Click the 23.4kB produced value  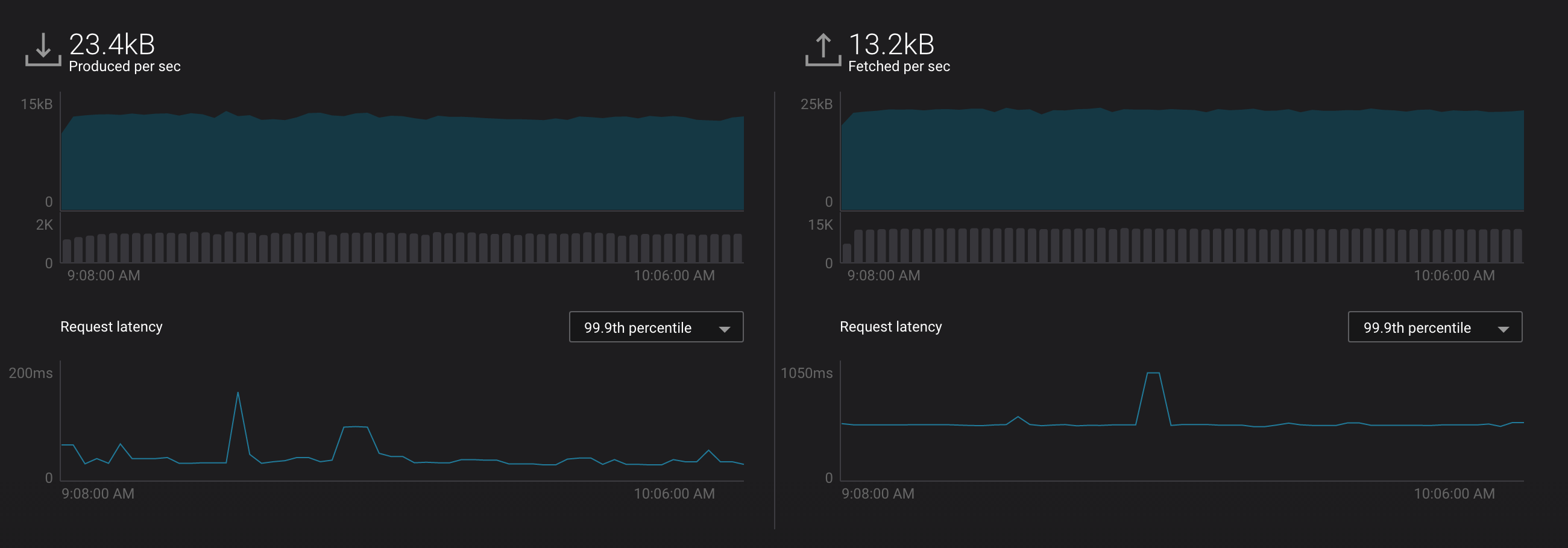(112, 45)
